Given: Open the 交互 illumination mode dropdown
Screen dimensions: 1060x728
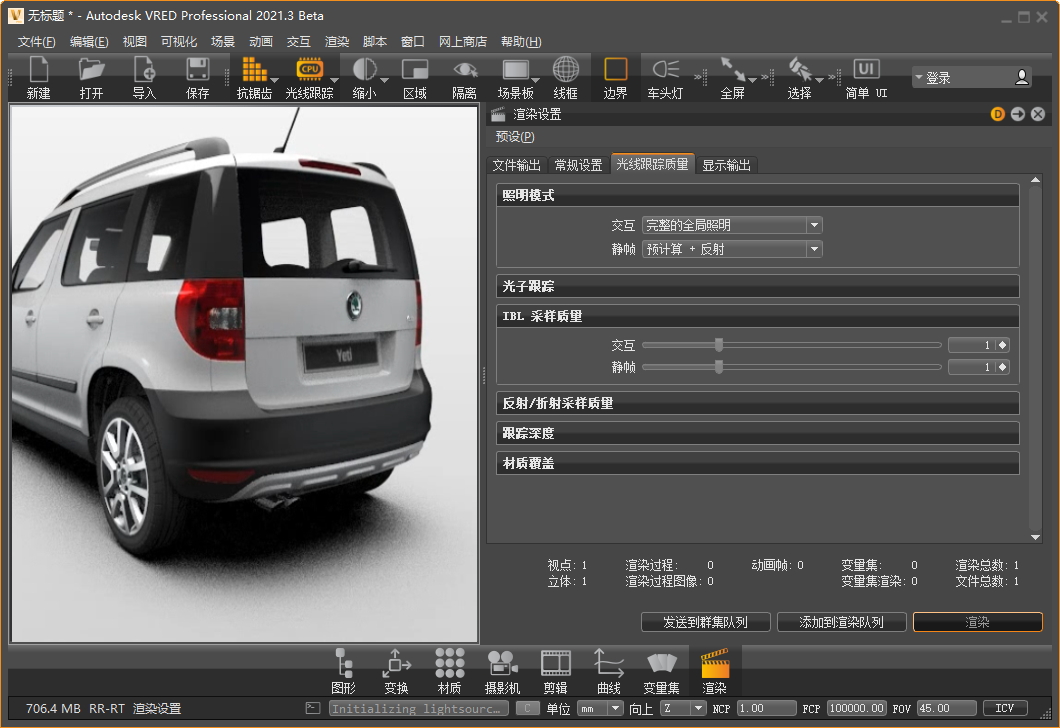Looking at the screenshot, I should pyautogui.click(x=732, y=225).
